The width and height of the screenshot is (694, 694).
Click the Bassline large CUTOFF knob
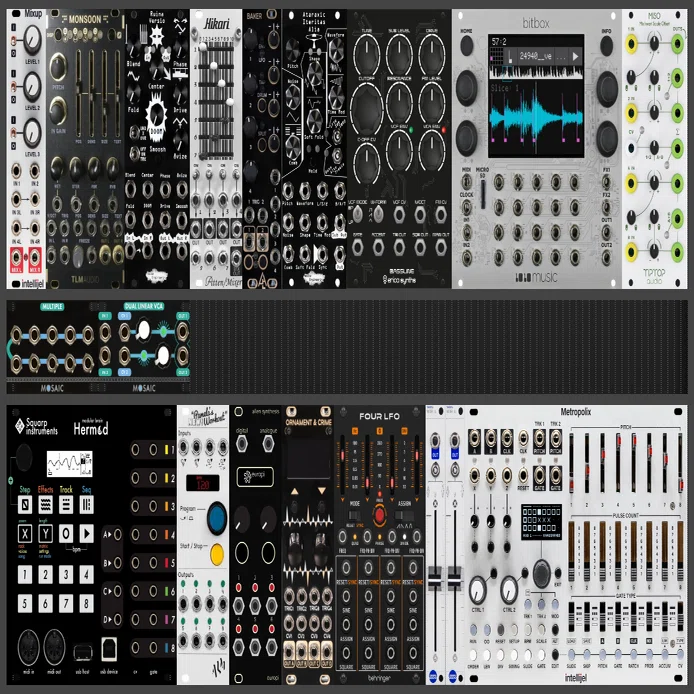pyautogui.click(x=366, y=108)
